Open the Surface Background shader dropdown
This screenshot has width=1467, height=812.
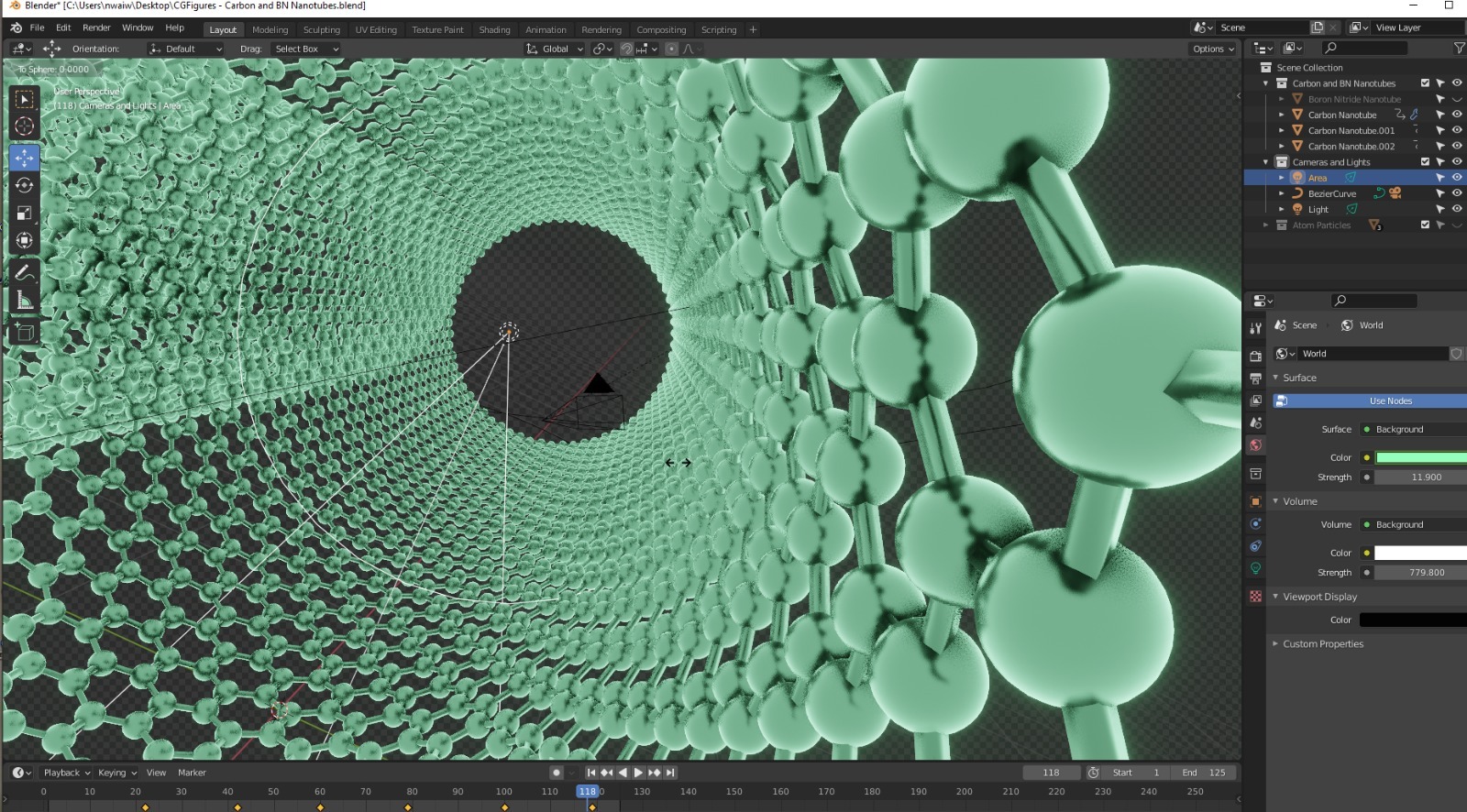click(1413, 429)
